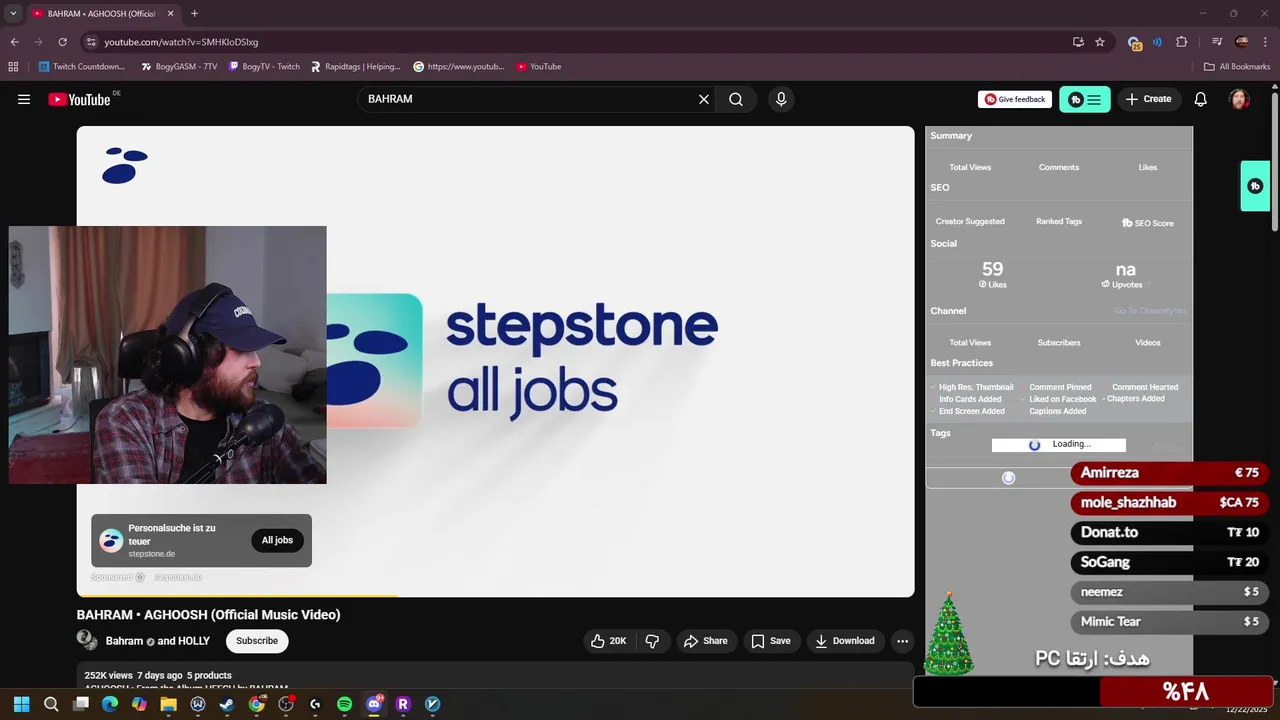
Task: Open Windows taskbar search
Action: (51, 704)
